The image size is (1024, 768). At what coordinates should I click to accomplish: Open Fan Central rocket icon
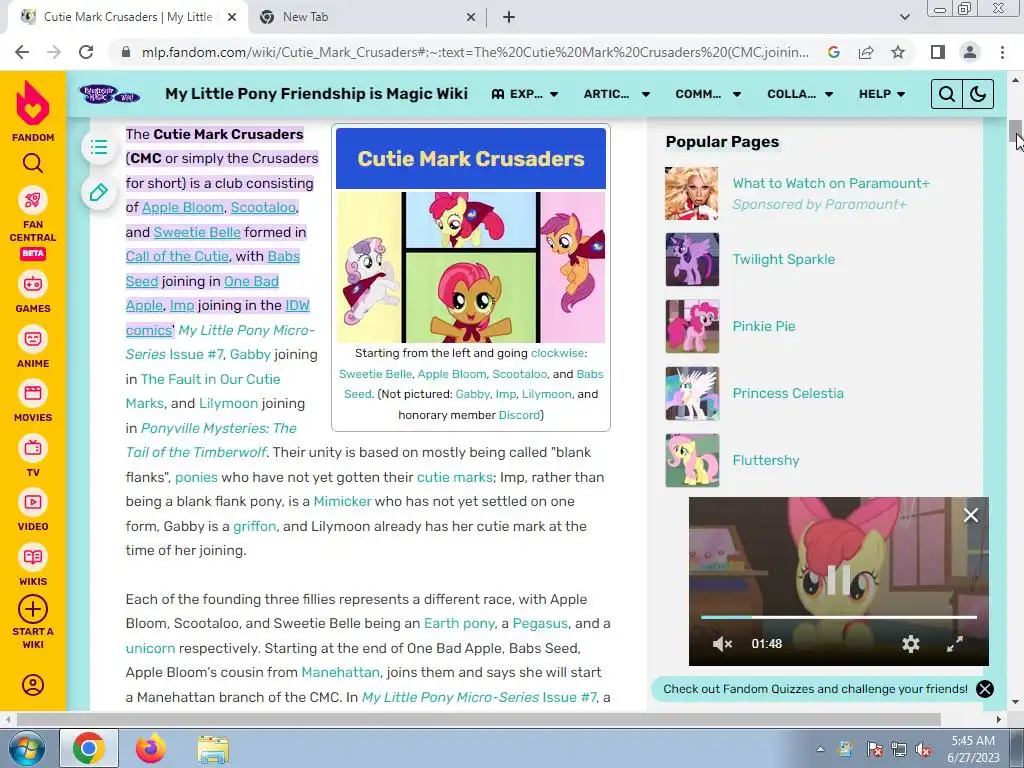click(x=33, y=200)
